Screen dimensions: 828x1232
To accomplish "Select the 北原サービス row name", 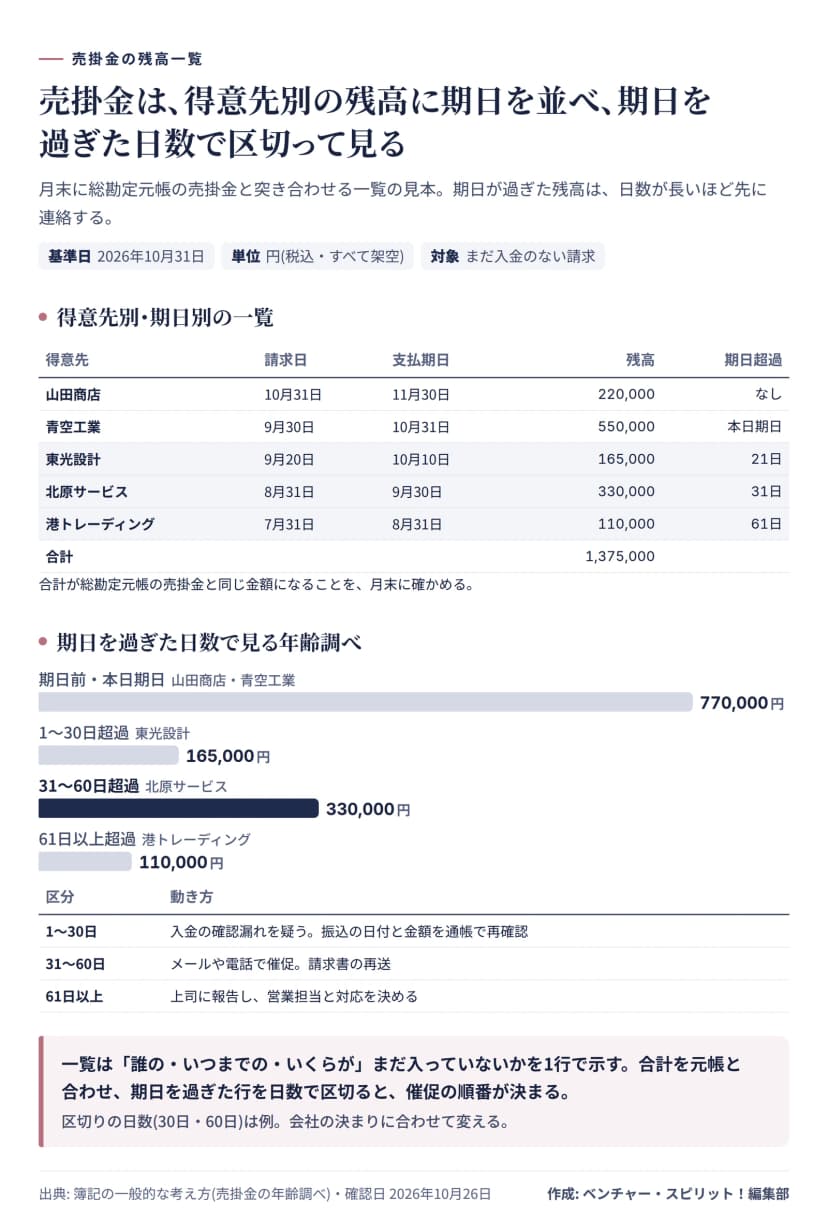I will click(87, 492).
